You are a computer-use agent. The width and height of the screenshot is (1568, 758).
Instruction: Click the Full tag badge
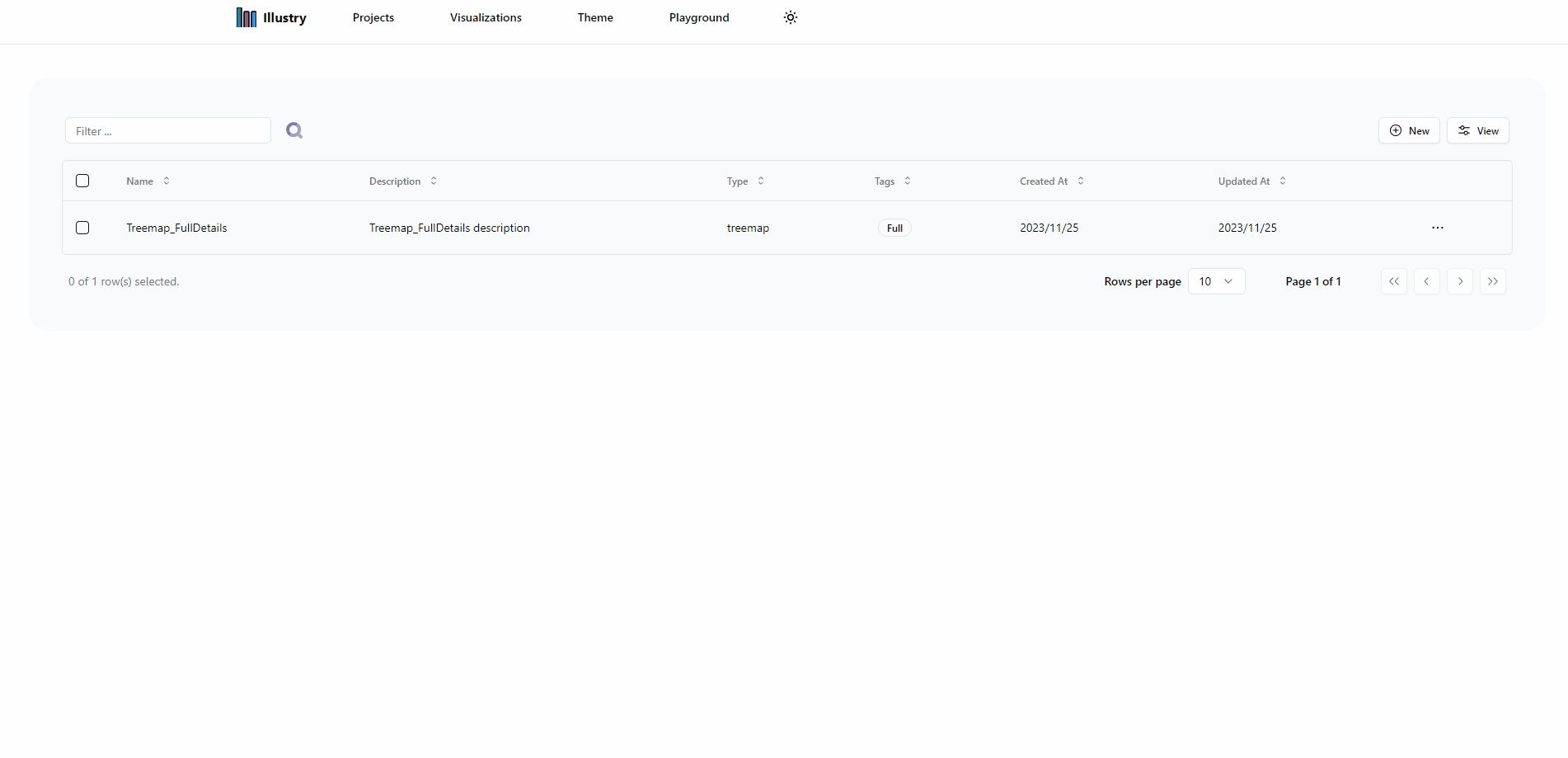(894, 228)
